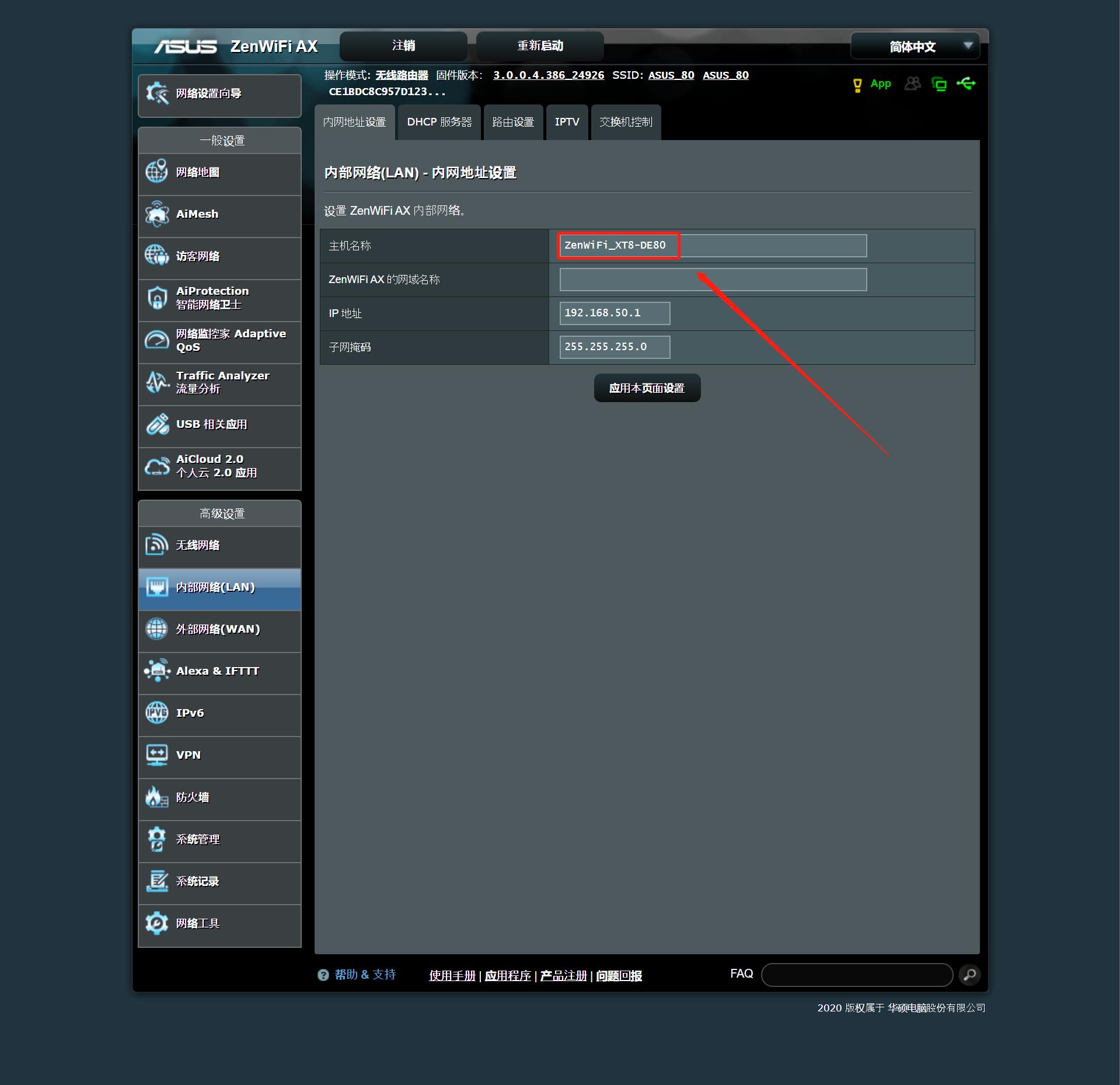
Task: Click the FAQ search magnifier icon
Action: 969,975
